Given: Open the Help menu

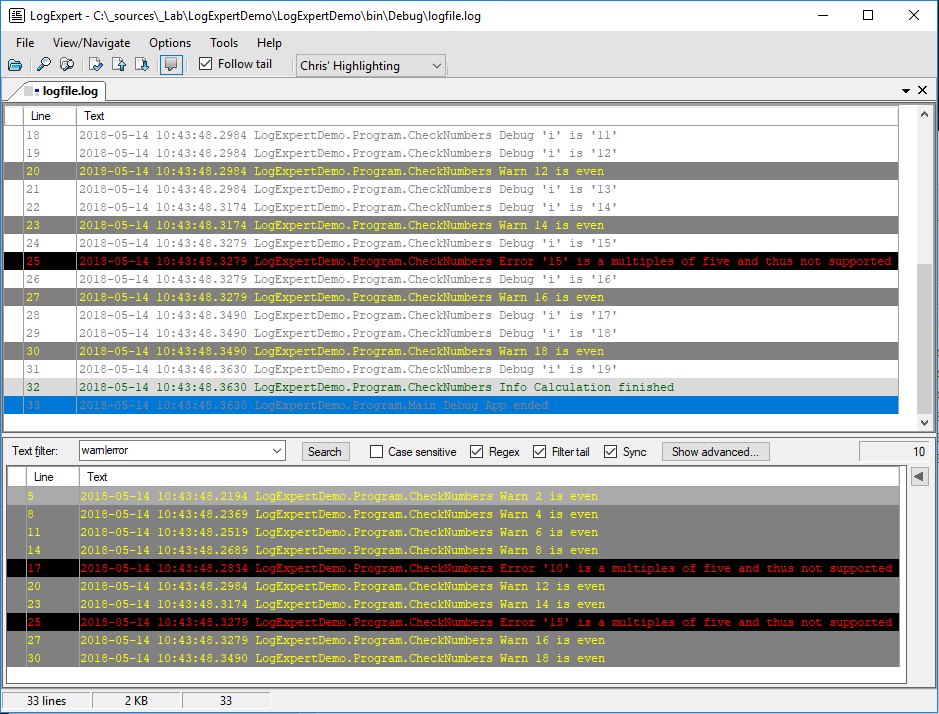Looking at the screenshot, I should pos(269,43).
